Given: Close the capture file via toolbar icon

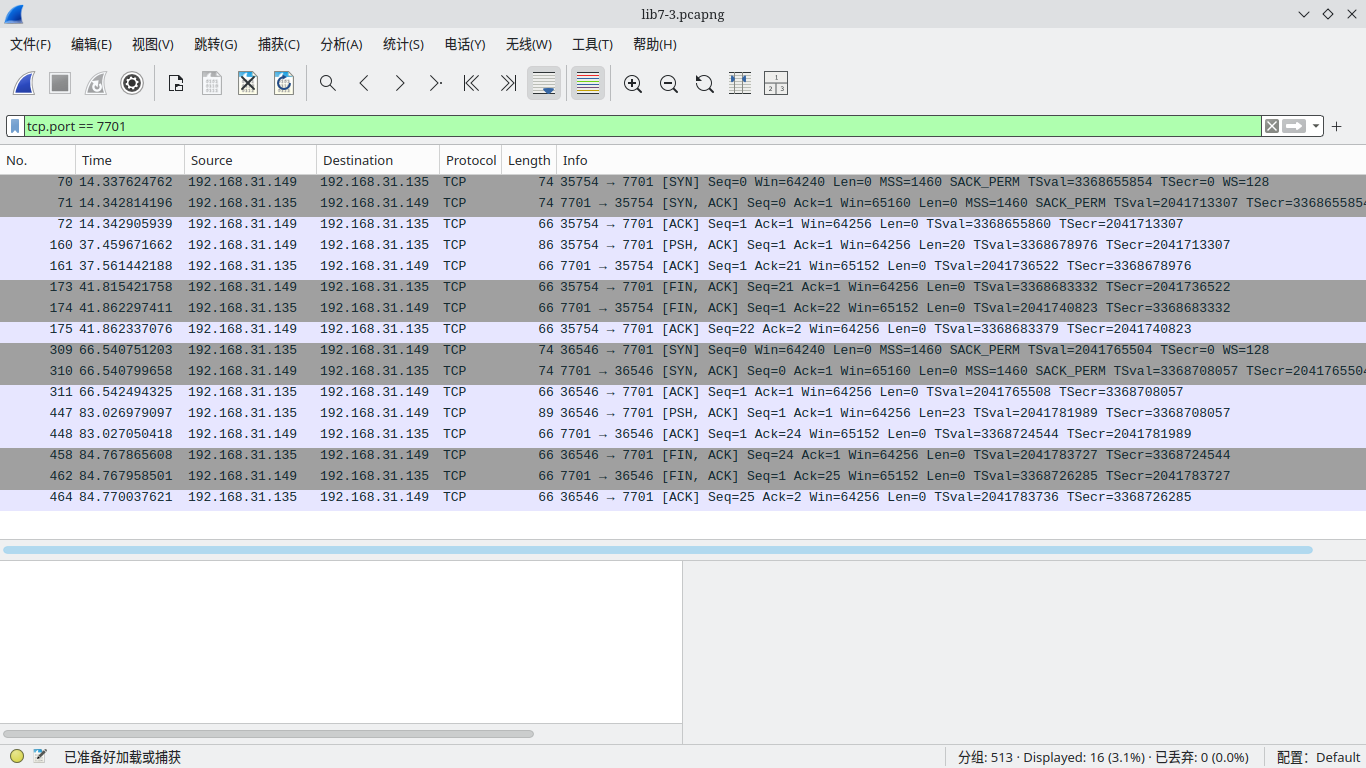Looking at the screenshot, I should [248, 84].
